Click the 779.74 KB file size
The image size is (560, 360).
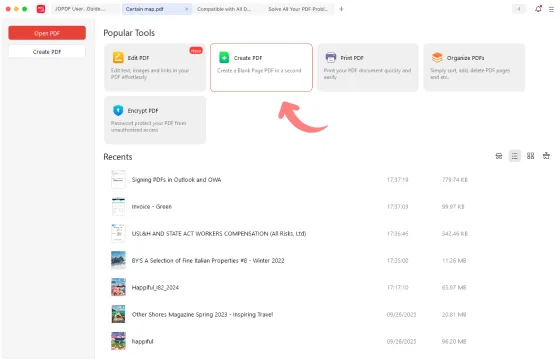coord(455,180)
